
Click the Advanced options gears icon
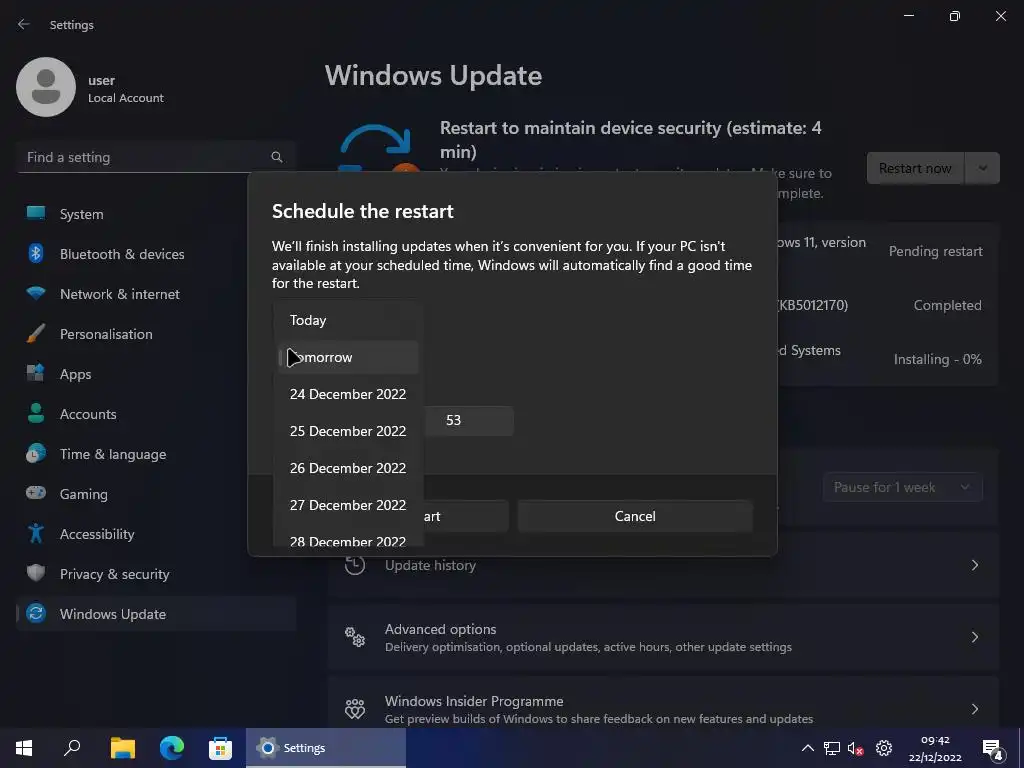pyautogui.click(x=355, y=637)
